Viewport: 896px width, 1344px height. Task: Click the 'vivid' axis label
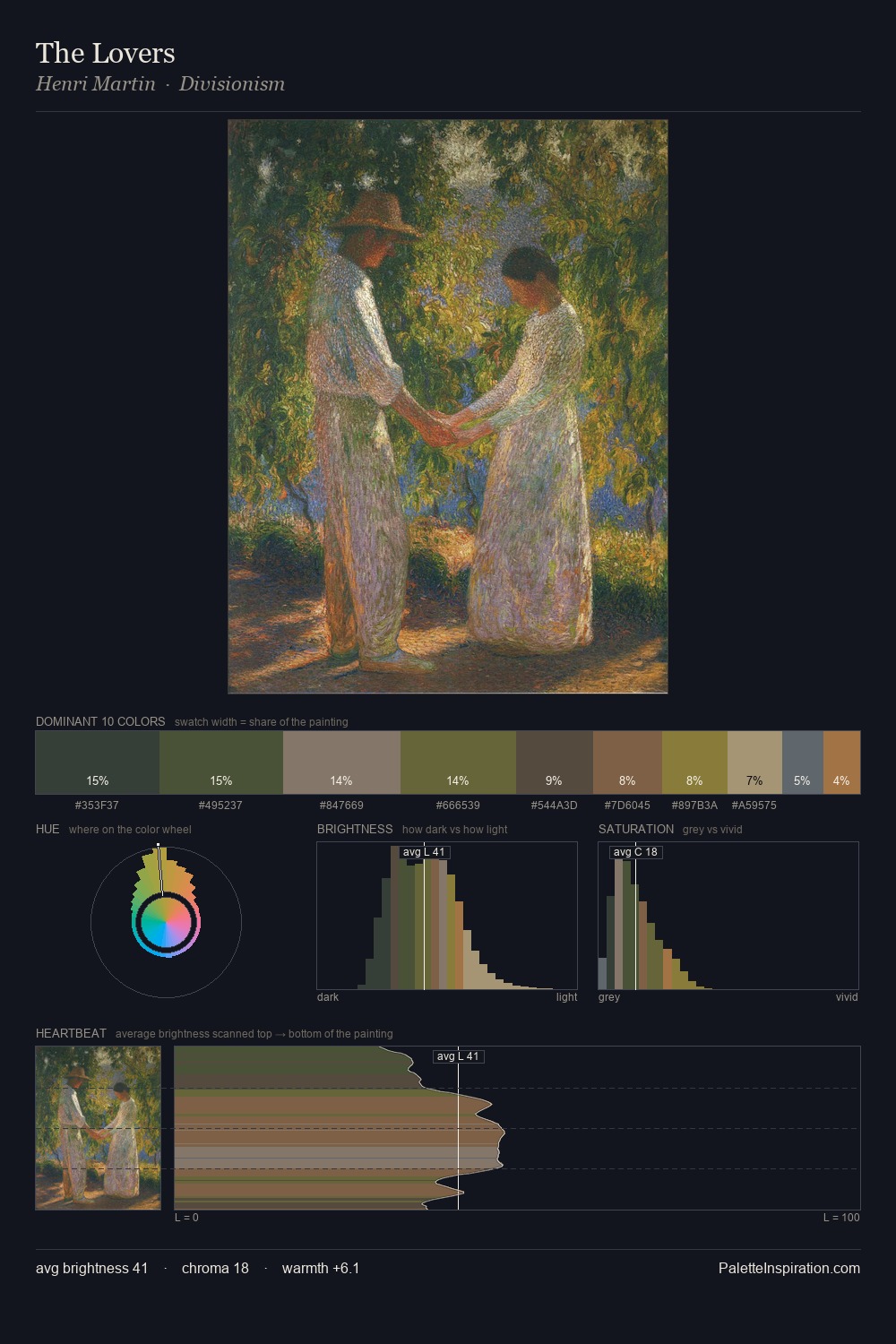point(847,997)
